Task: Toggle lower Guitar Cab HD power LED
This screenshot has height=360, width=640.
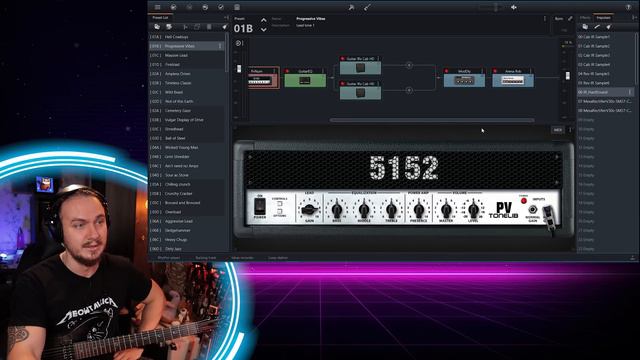Action: point(343,84)
